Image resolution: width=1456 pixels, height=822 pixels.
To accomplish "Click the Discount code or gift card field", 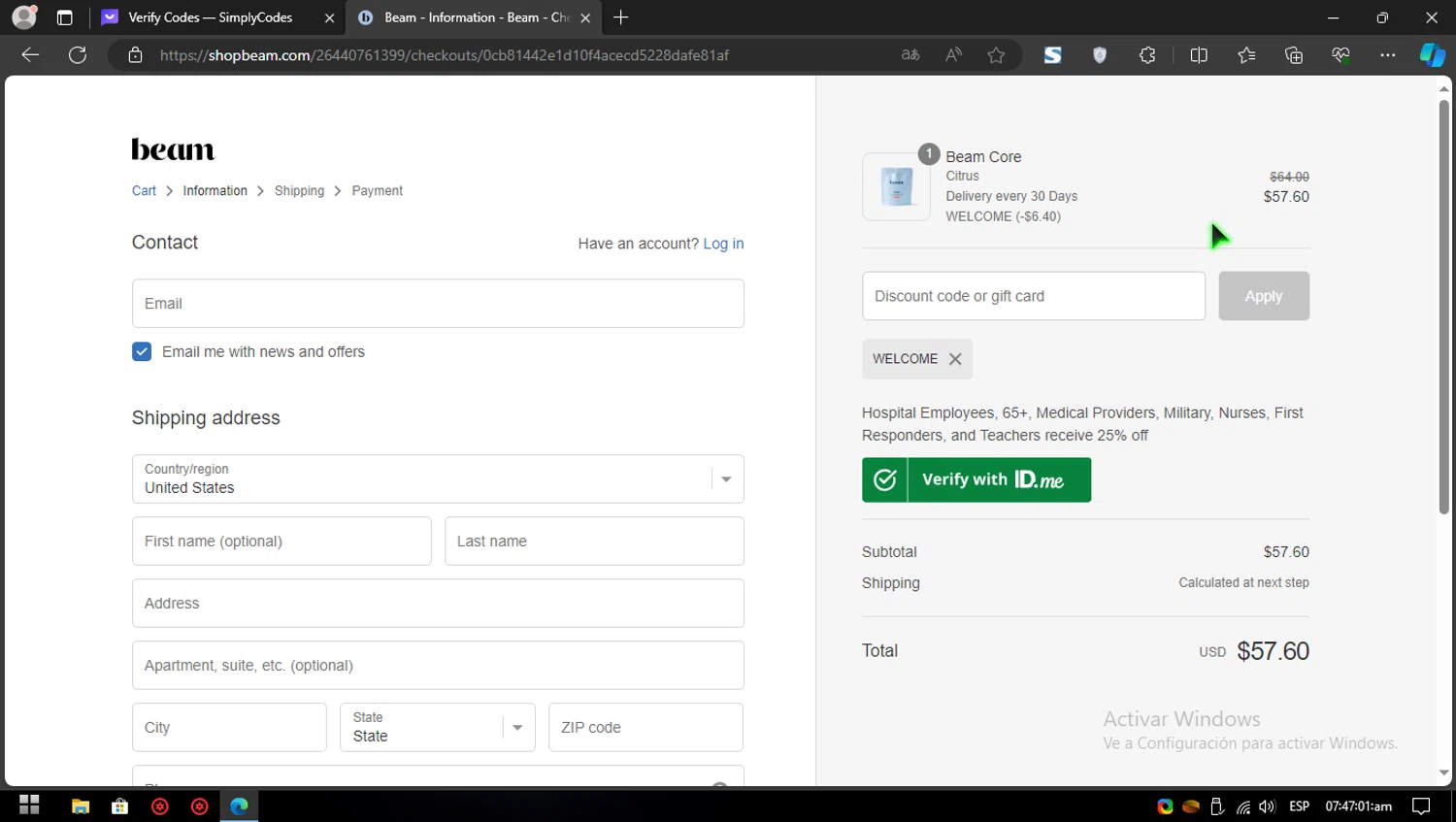I will tap(1034, 296).
